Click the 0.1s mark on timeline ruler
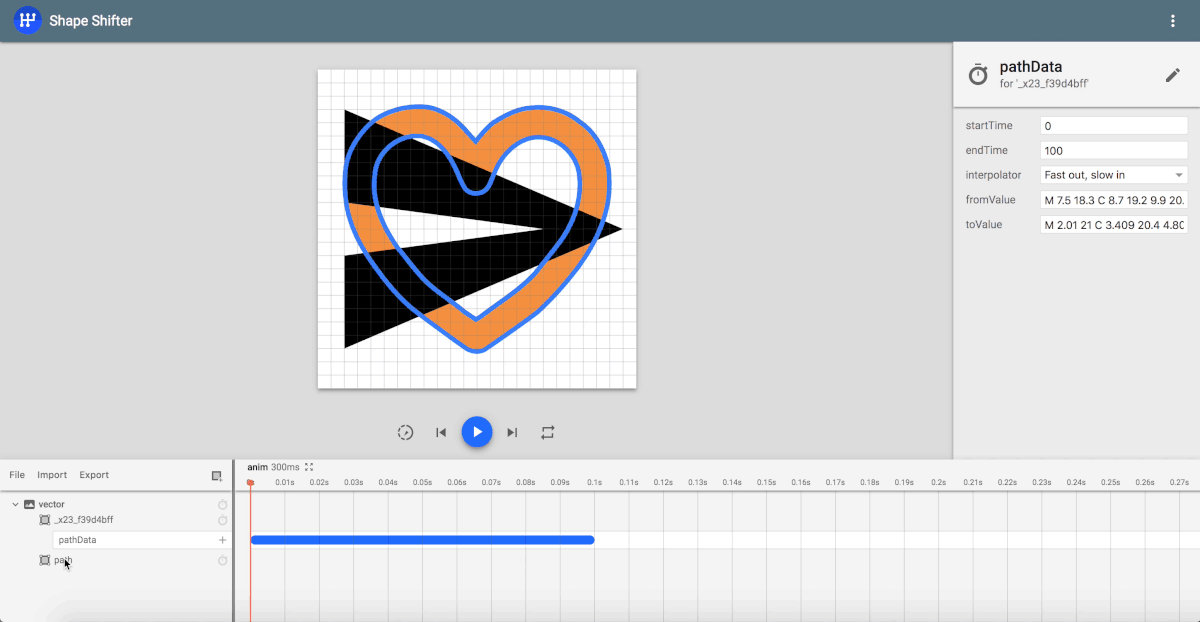The width and height of the screenshot is (1200, 622). pos(594,482)
